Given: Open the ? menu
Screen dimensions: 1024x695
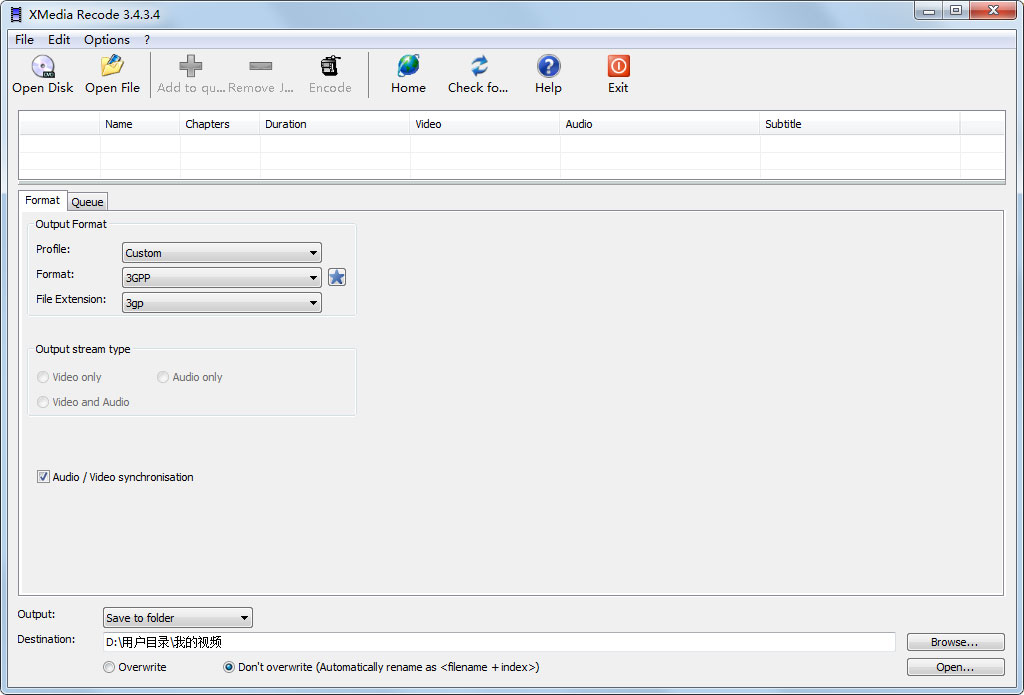Looking at the screenshot, I should click(147, 40).
